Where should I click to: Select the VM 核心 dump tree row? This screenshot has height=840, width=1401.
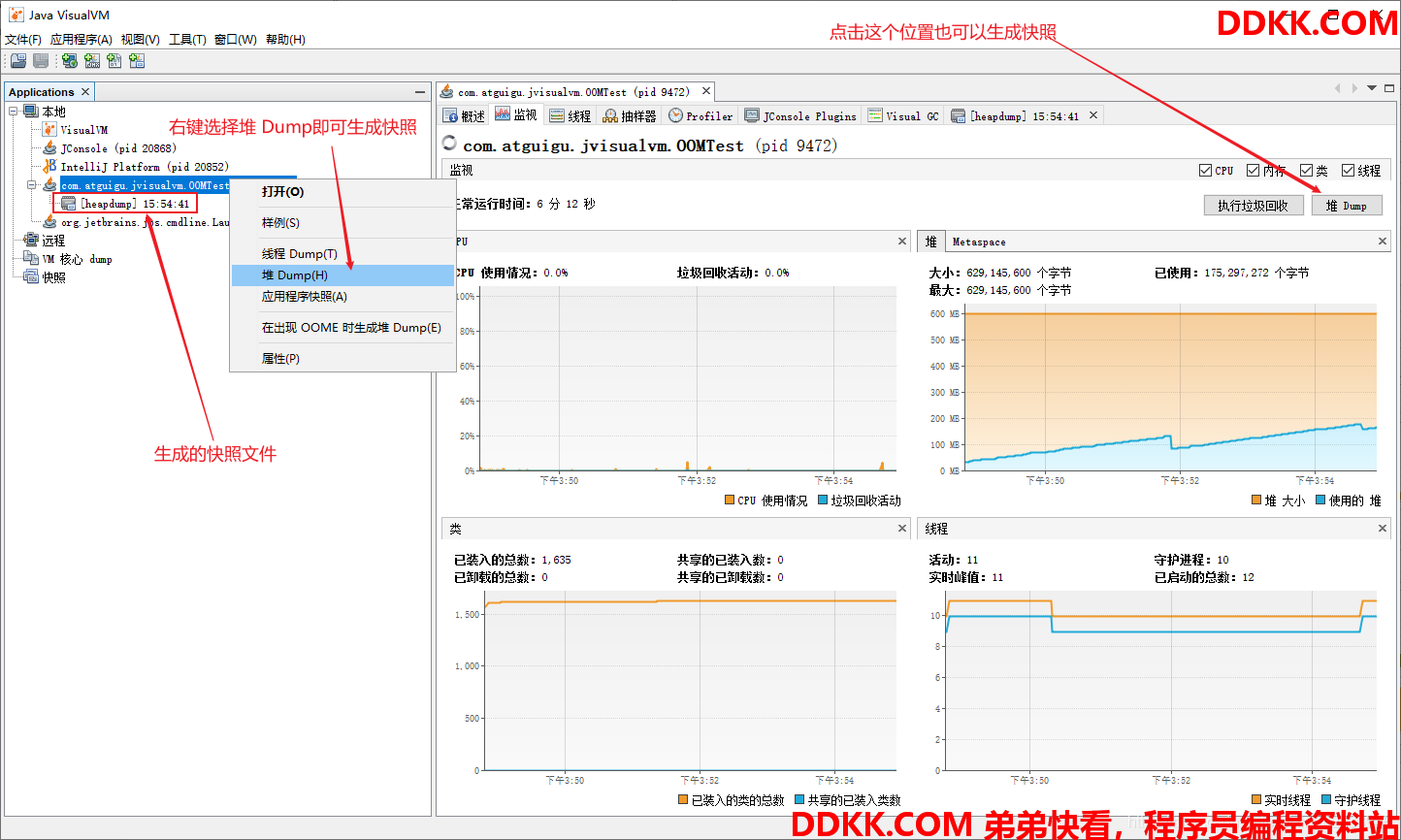pos(68,259)
